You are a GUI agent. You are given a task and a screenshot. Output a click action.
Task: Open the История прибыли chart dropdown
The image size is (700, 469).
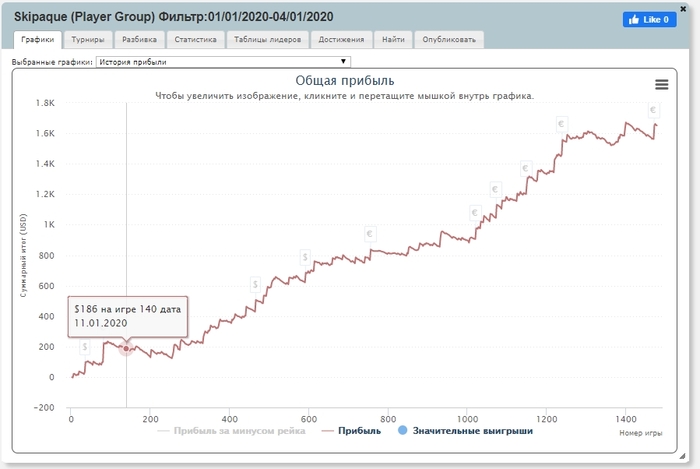pyautogui.click(x=224, y=62)
